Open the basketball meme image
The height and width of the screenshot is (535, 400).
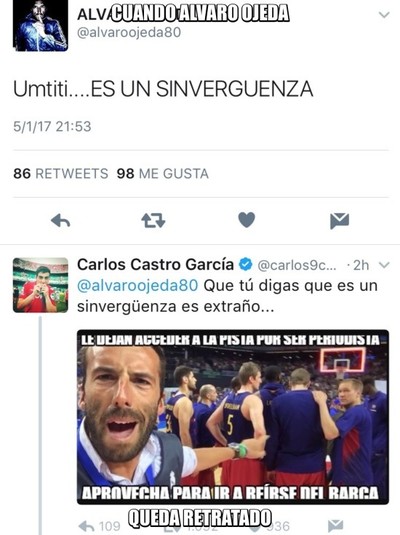233,417
